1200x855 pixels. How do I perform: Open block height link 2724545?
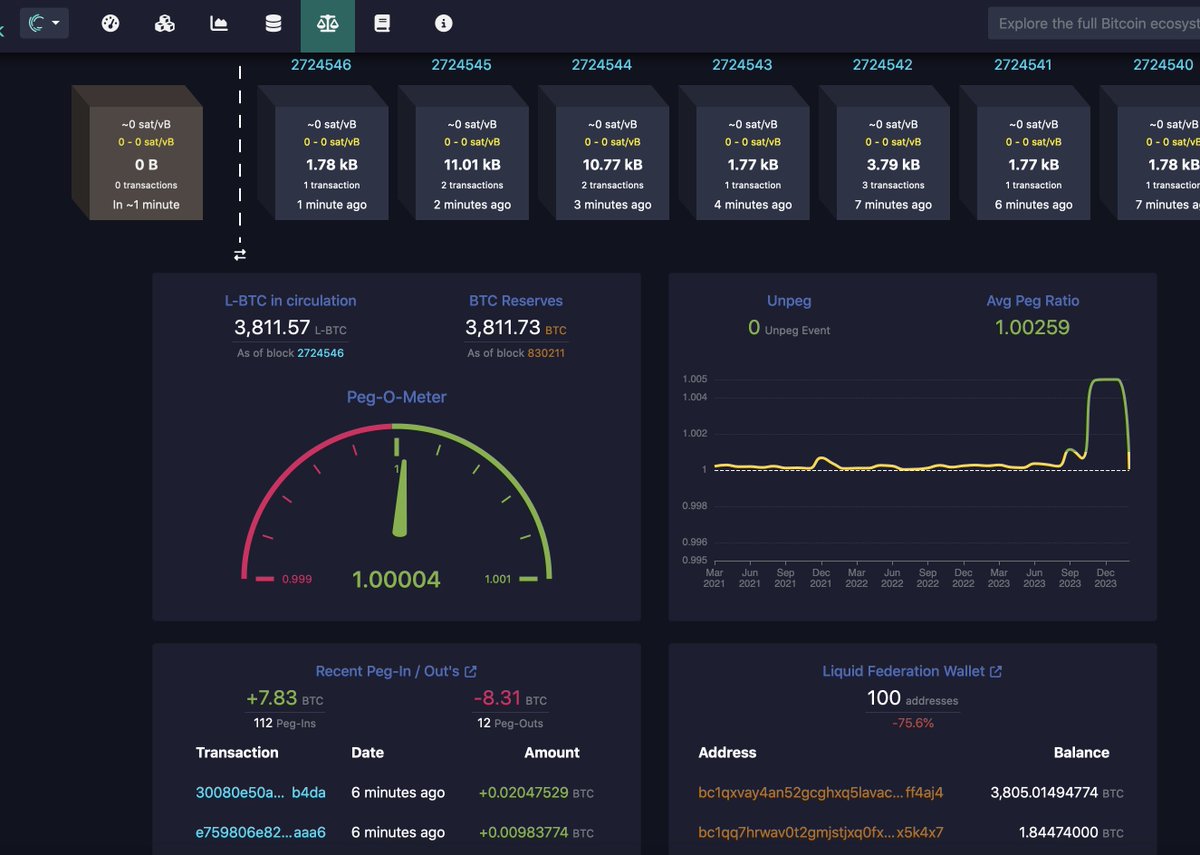pyautogui.click(x=461, y=65)
